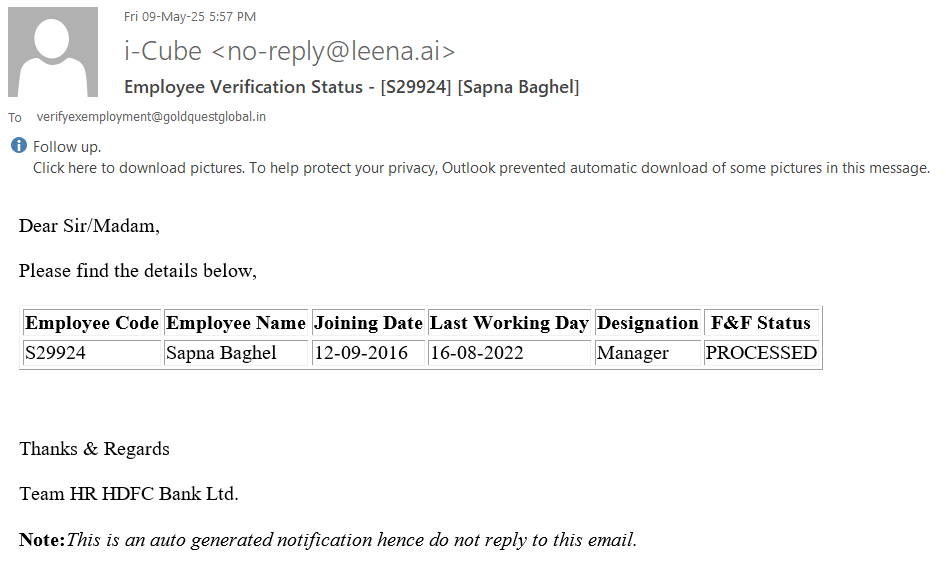The width and height of the screenshot is (946, 580).
Task: Click here to download pictures info bar
Action: pos(481,168)
